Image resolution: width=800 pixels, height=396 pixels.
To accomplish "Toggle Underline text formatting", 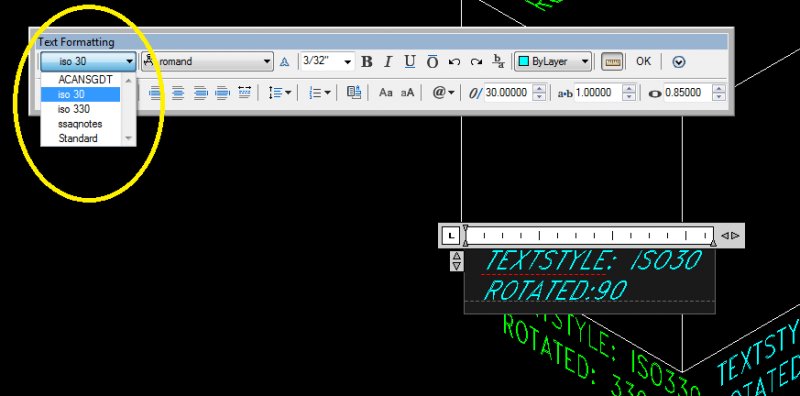I will click(410, 62).
